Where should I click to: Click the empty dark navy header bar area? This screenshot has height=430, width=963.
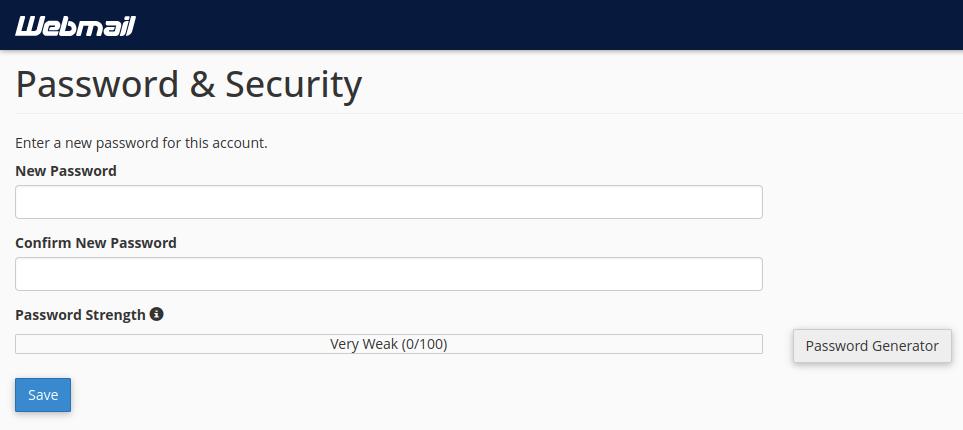550,25
